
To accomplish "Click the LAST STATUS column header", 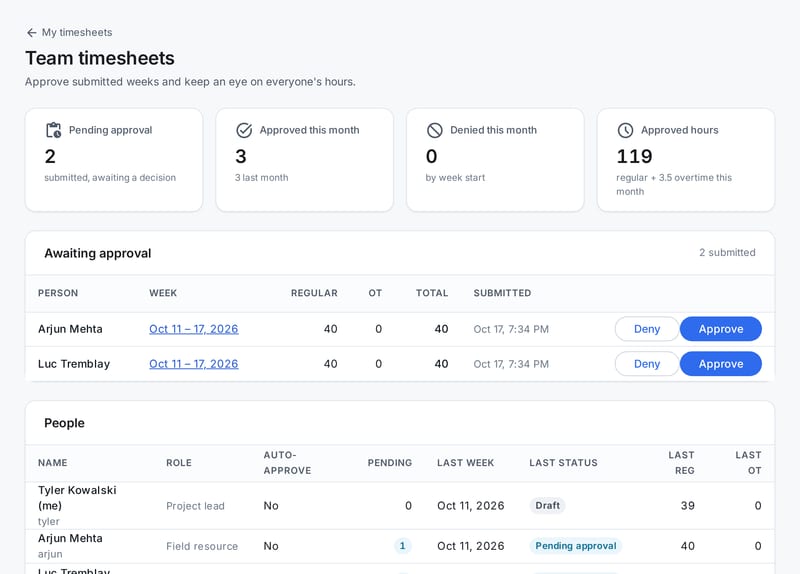I will (x=563, y=463).
